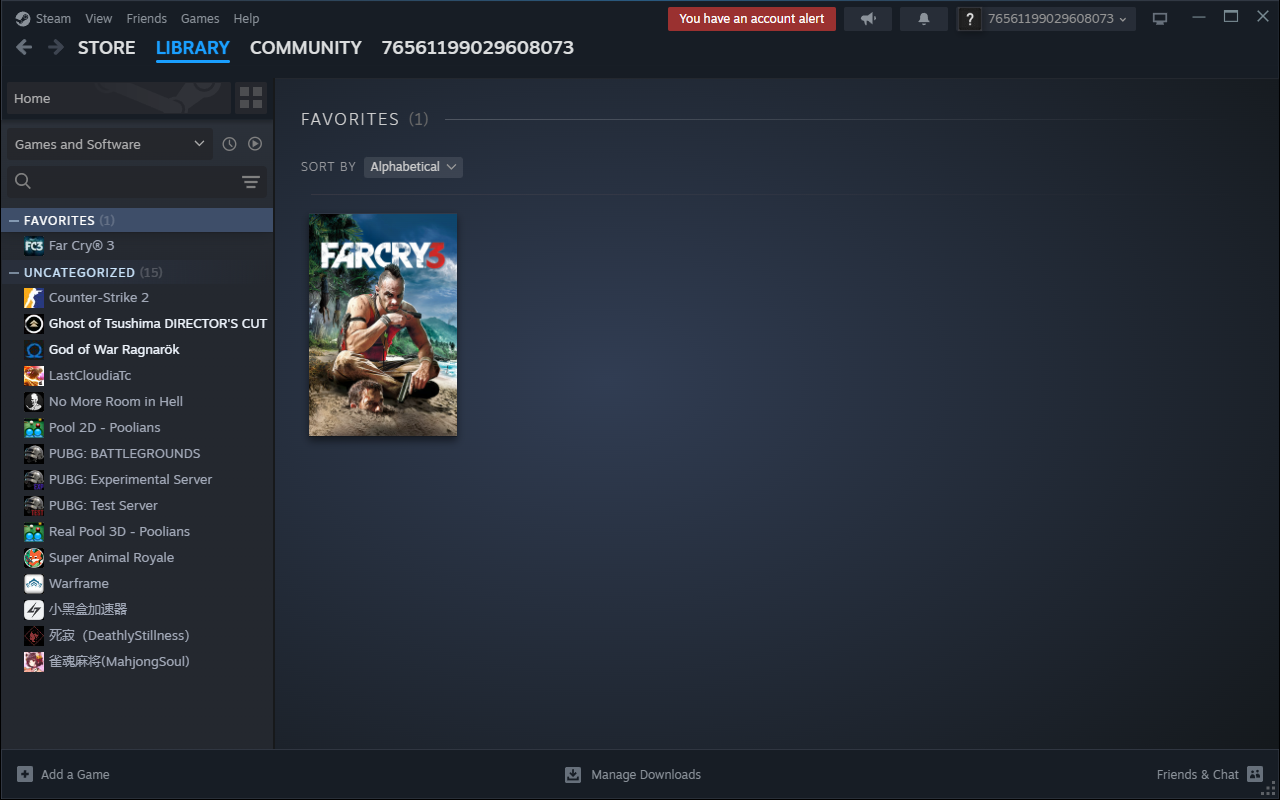Switch to the LIBRARY tab

point(193,47)
